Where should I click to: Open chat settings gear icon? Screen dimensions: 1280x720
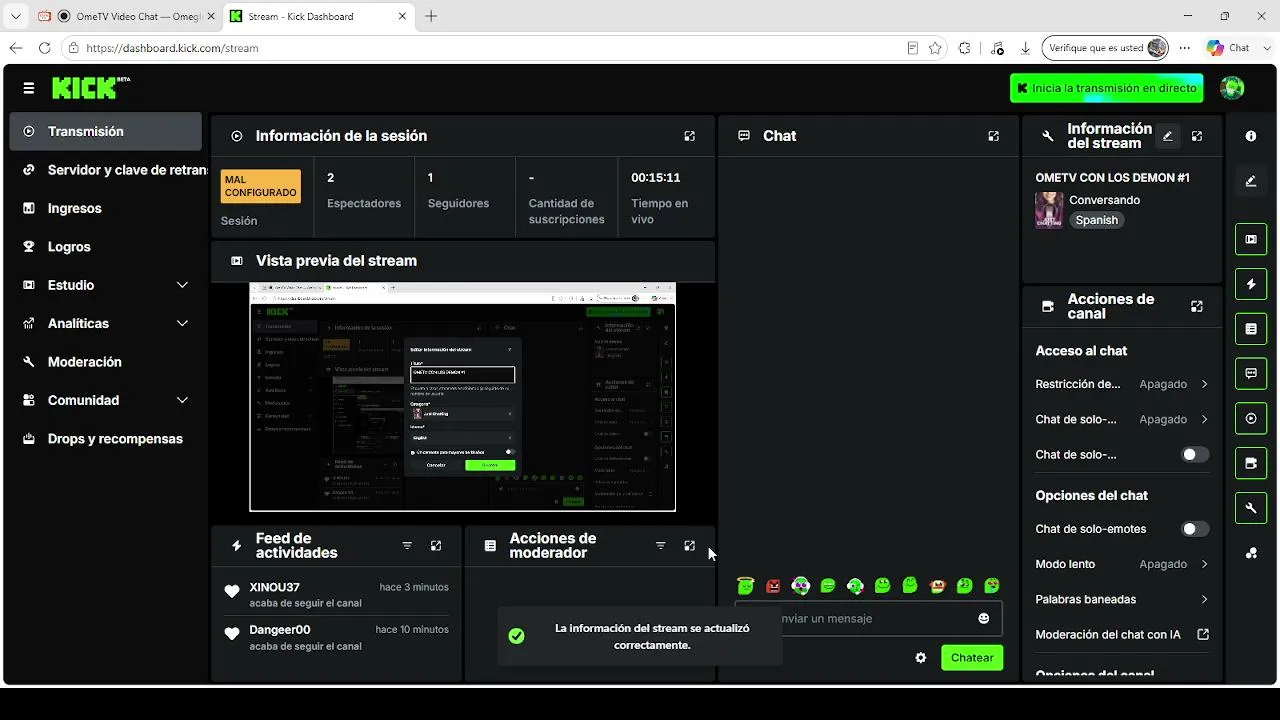tap(921, 658)
